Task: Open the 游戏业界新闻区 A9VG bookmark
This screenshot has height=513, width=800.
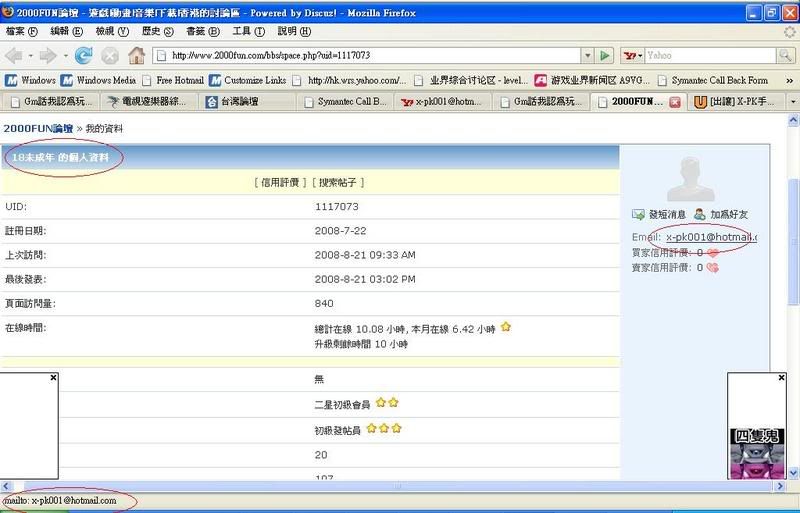Action: pos(592,81)
